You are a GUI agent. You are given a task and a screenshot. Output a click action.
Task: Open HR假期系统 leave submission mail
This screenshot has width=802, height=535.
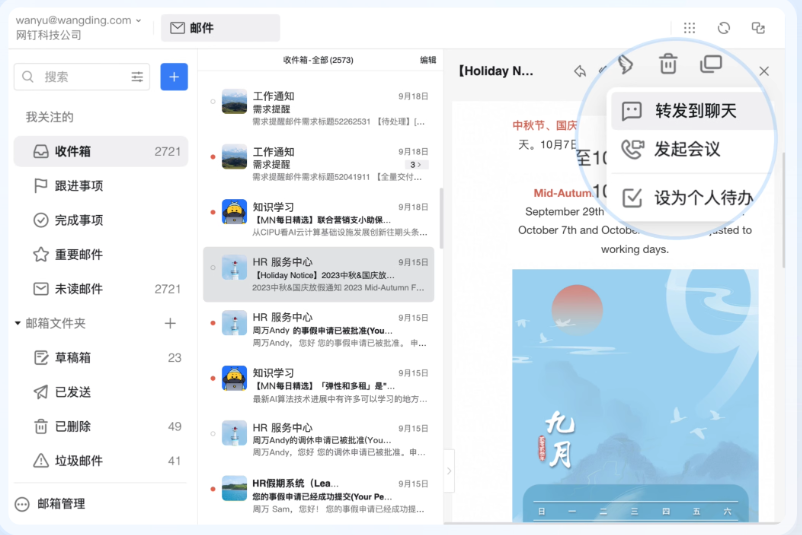(319, 496)
